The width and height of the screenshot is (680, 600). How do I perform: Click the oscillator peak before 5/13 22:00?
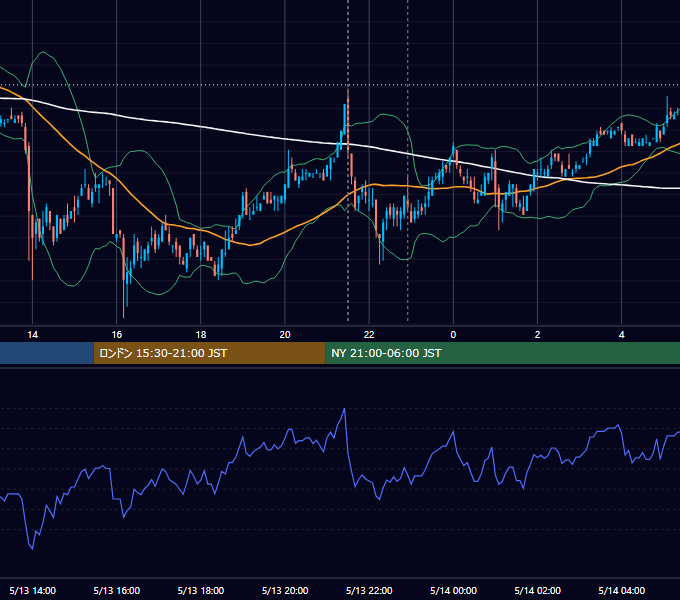point(344,409)
